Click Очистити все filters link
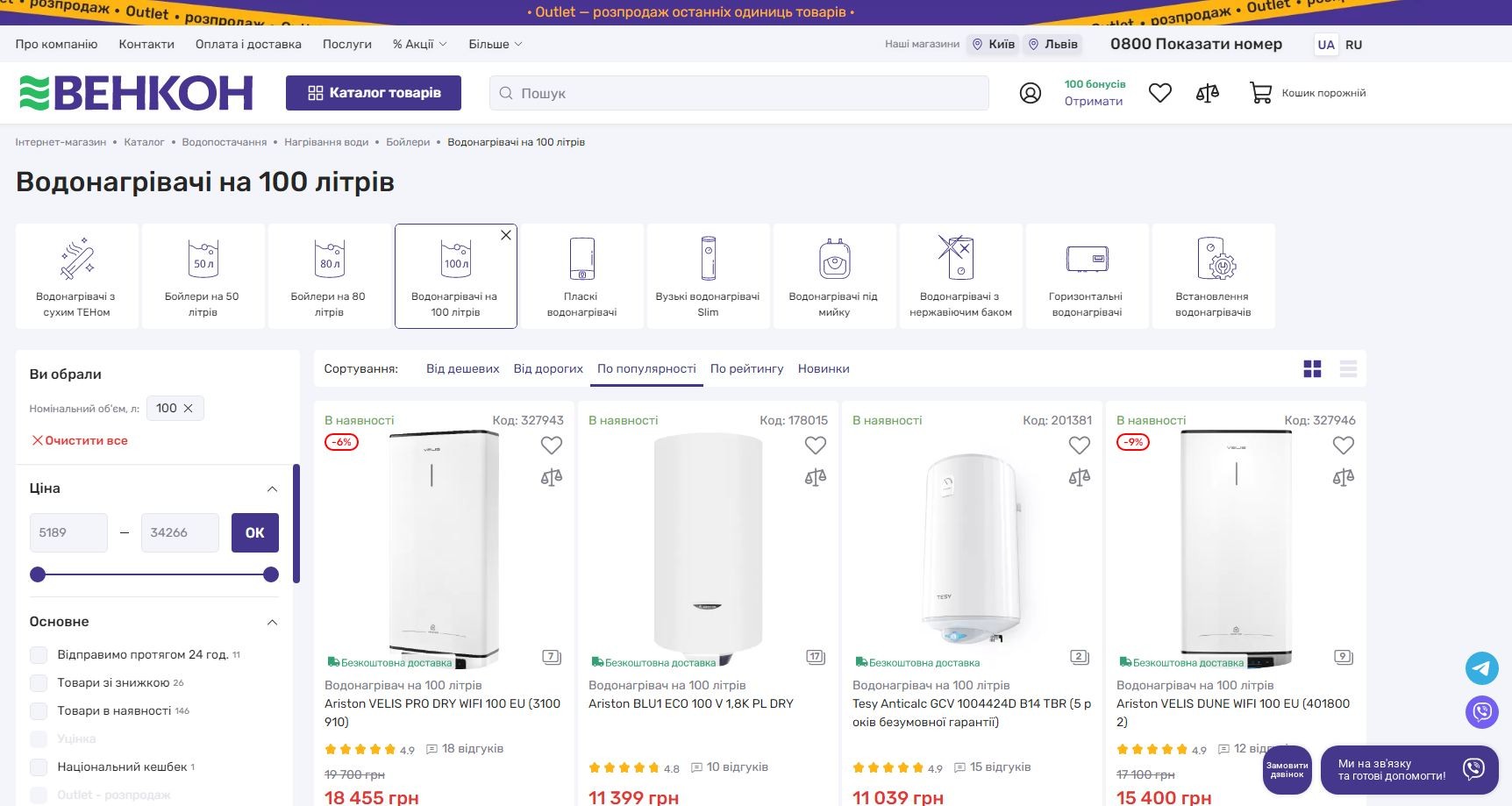1512x806 pixels. tap(80, 441)
